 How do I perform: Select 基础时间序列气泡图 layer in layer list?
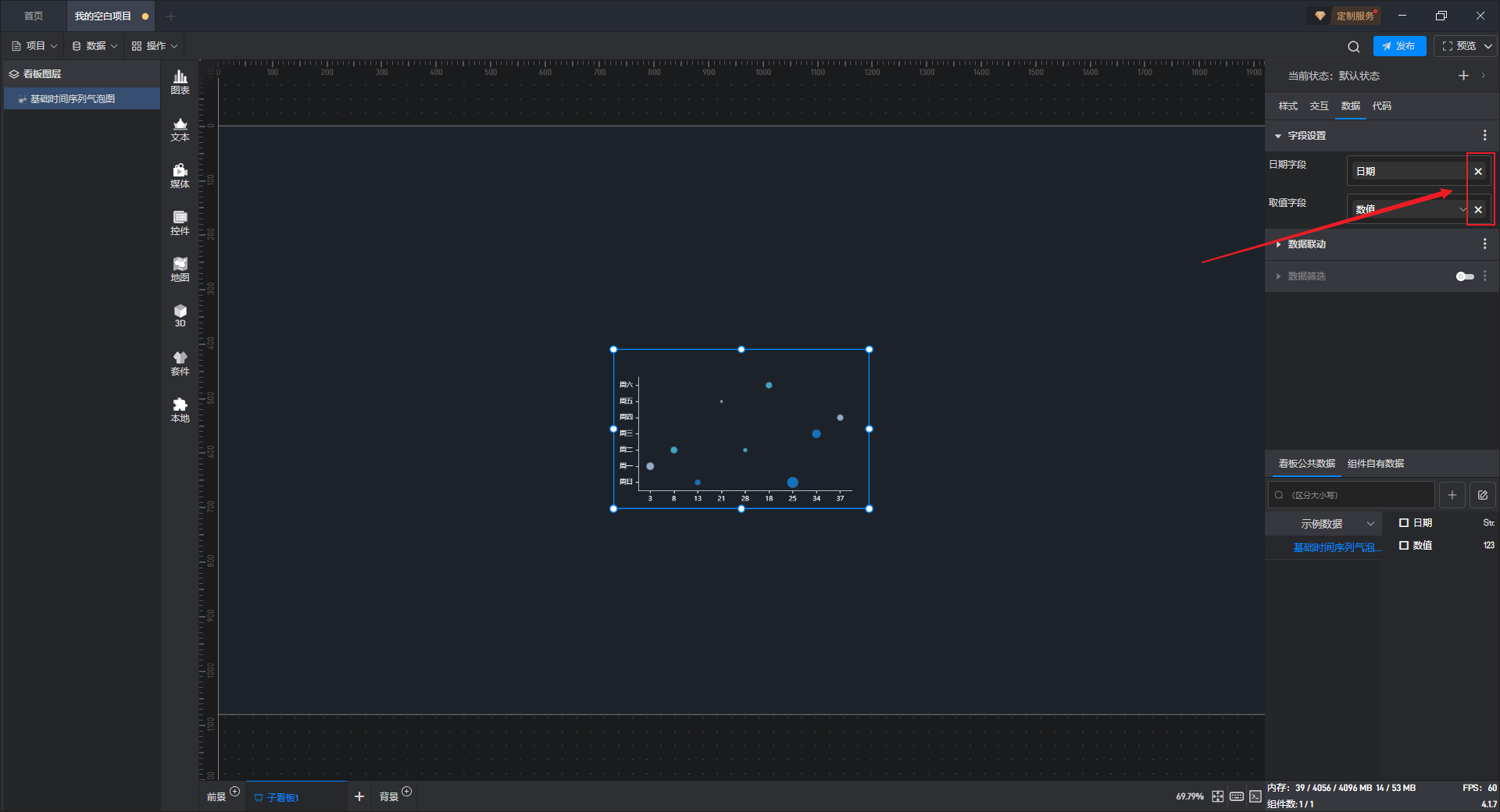82,98
